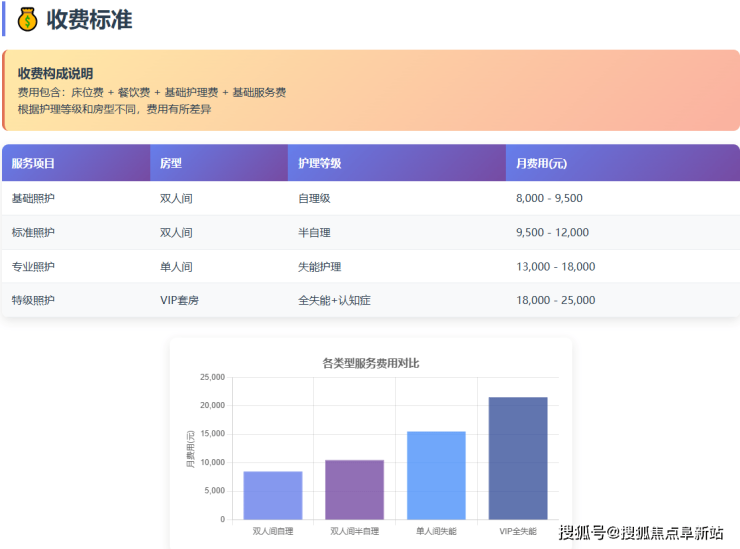This screenshot has width=740, height=549.
Task: Click the 搜狐号@搜狐焦点阜新站 watermark
Action: pyautogui.click(x=640, y=532)
